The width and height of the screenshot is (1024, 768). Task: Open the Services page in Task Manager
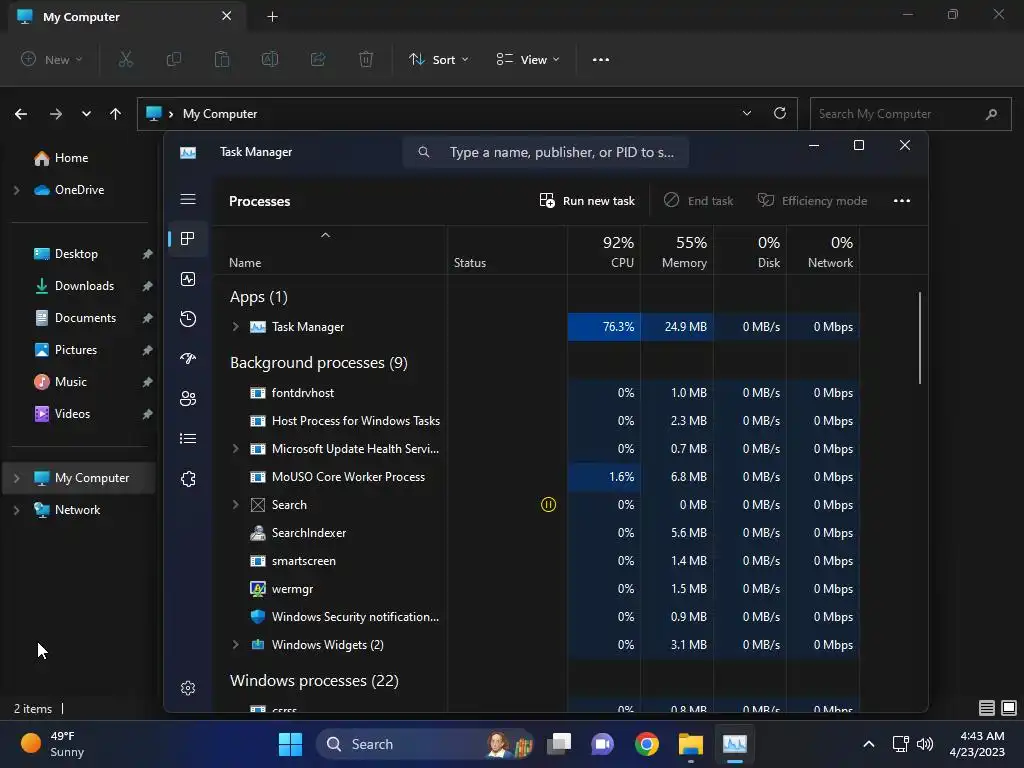pos(188,479)
